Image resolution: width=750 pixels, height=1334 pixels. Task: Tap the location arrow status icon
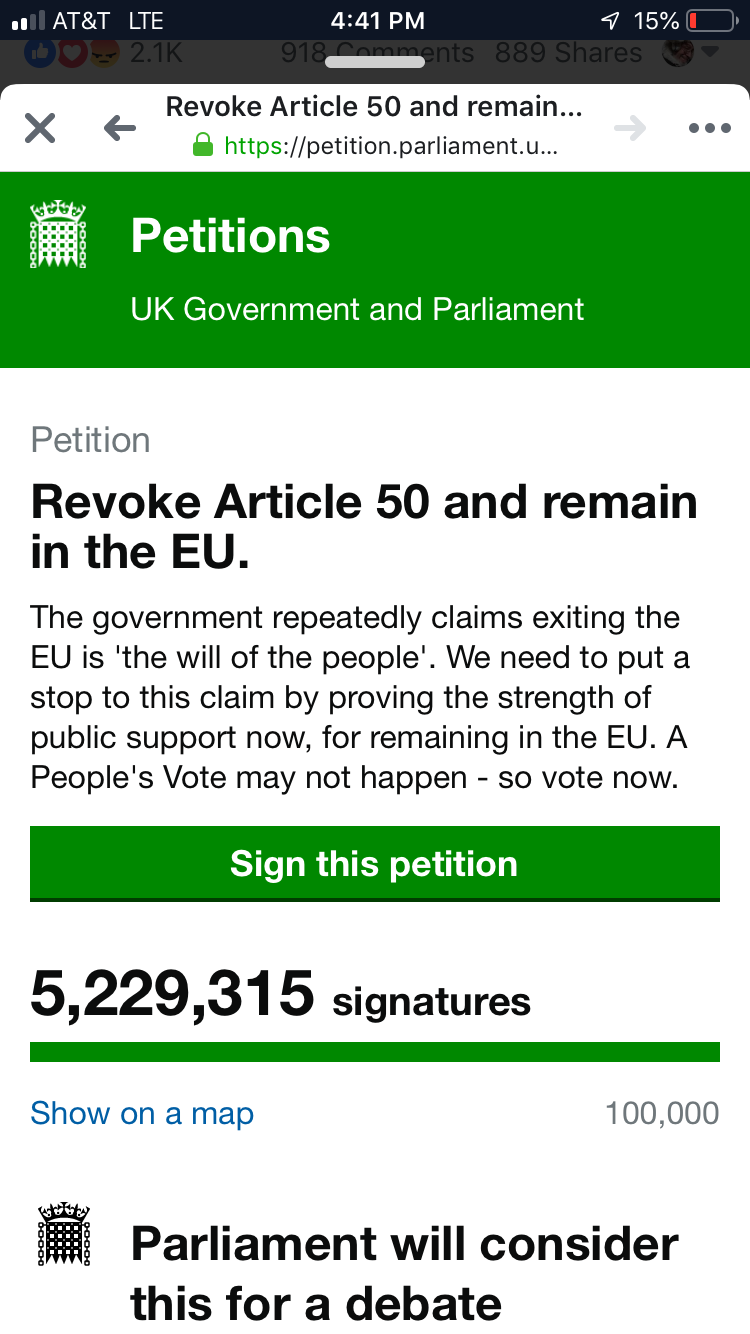pos(609,20)
